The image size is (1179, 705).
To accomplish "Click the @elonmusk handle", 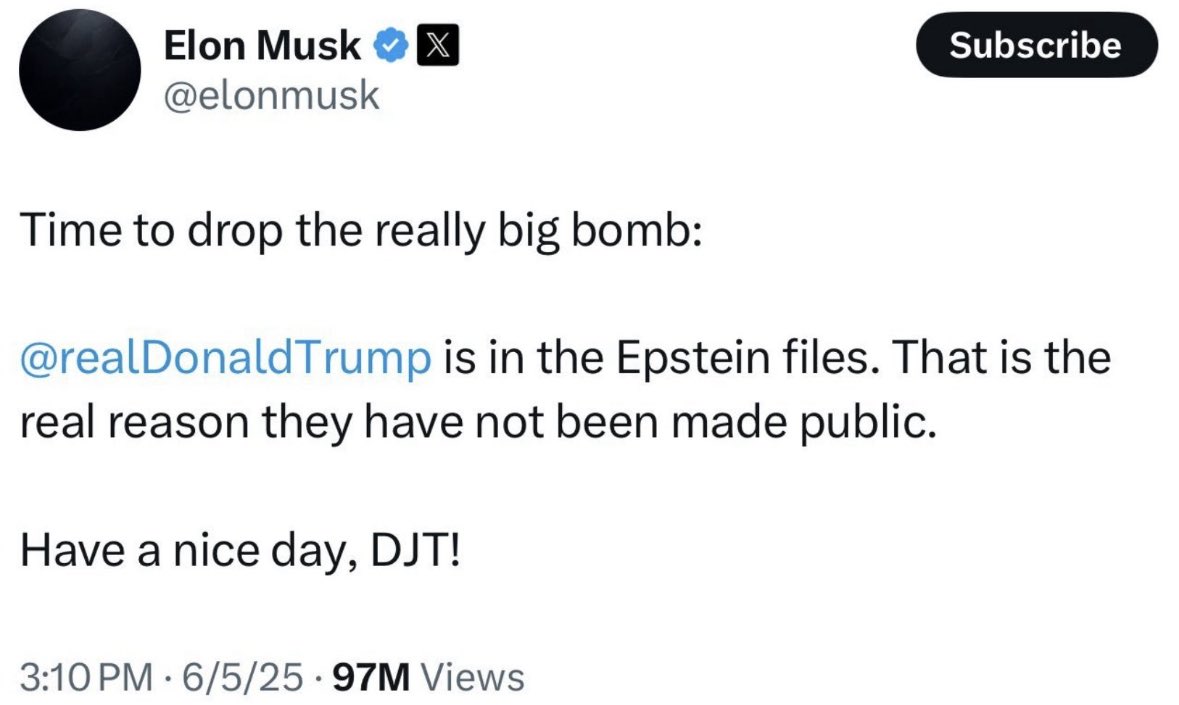I will (270, 96).
